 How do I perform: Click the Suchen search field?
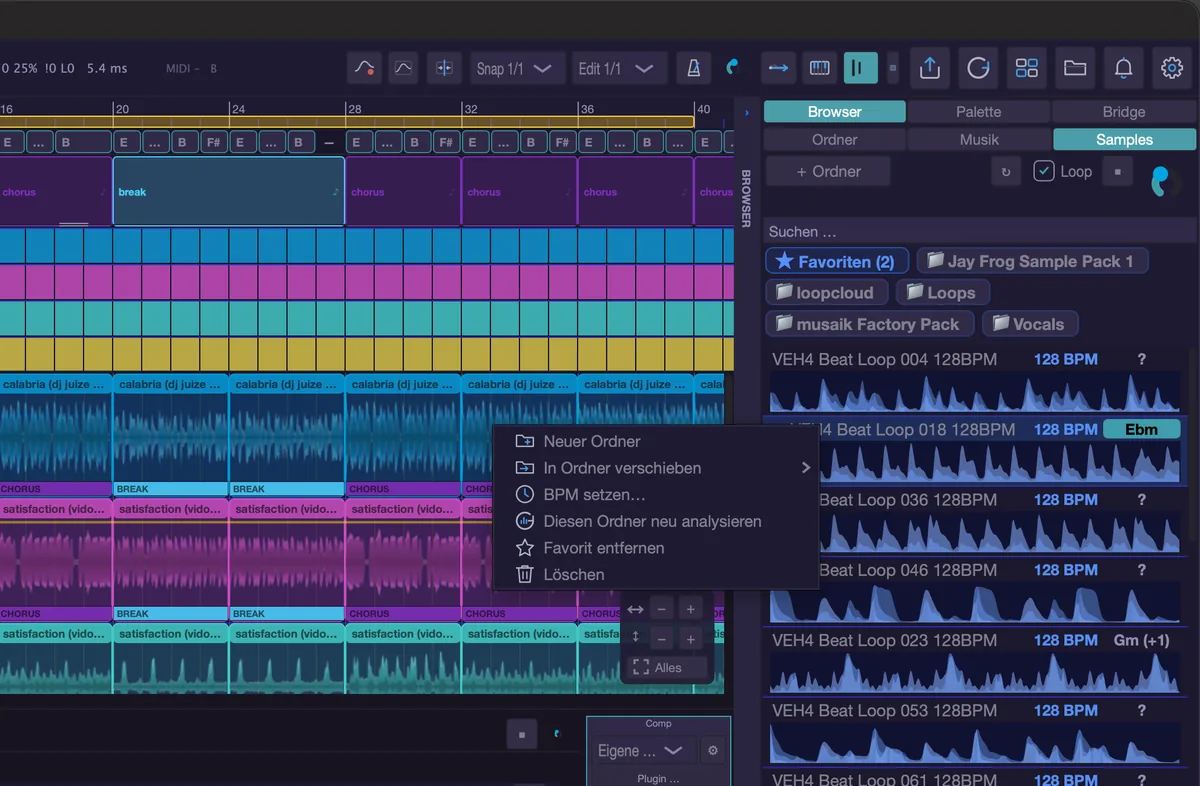(980, 232)
